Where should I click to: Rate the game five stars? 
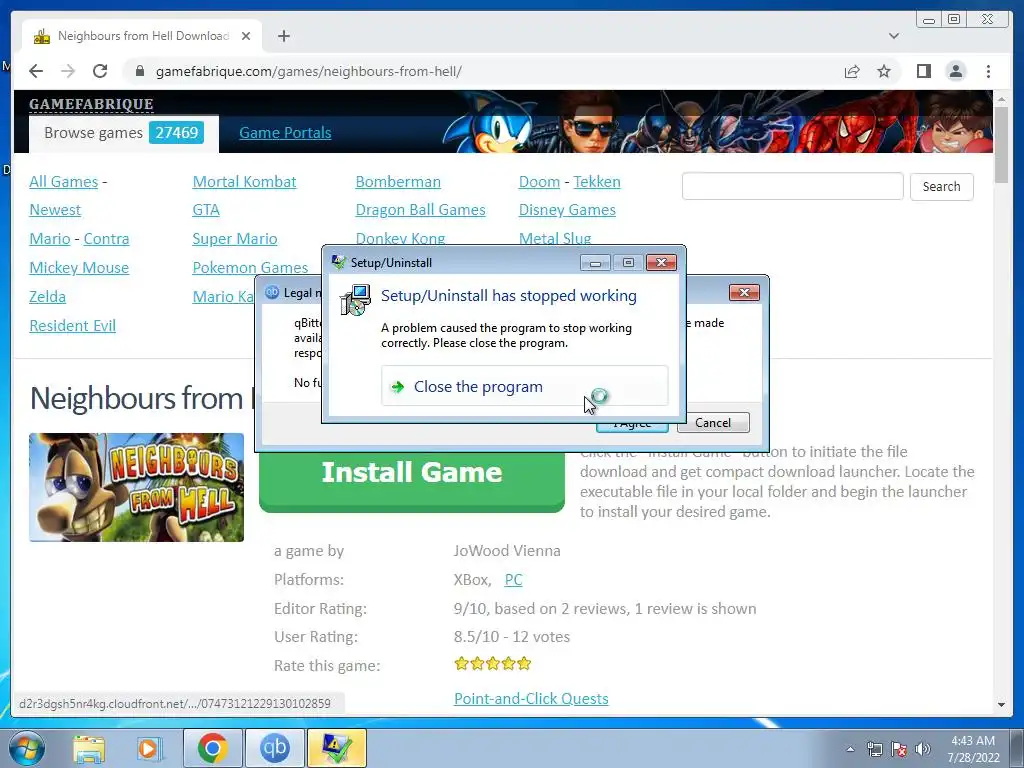tap(524, 664)
